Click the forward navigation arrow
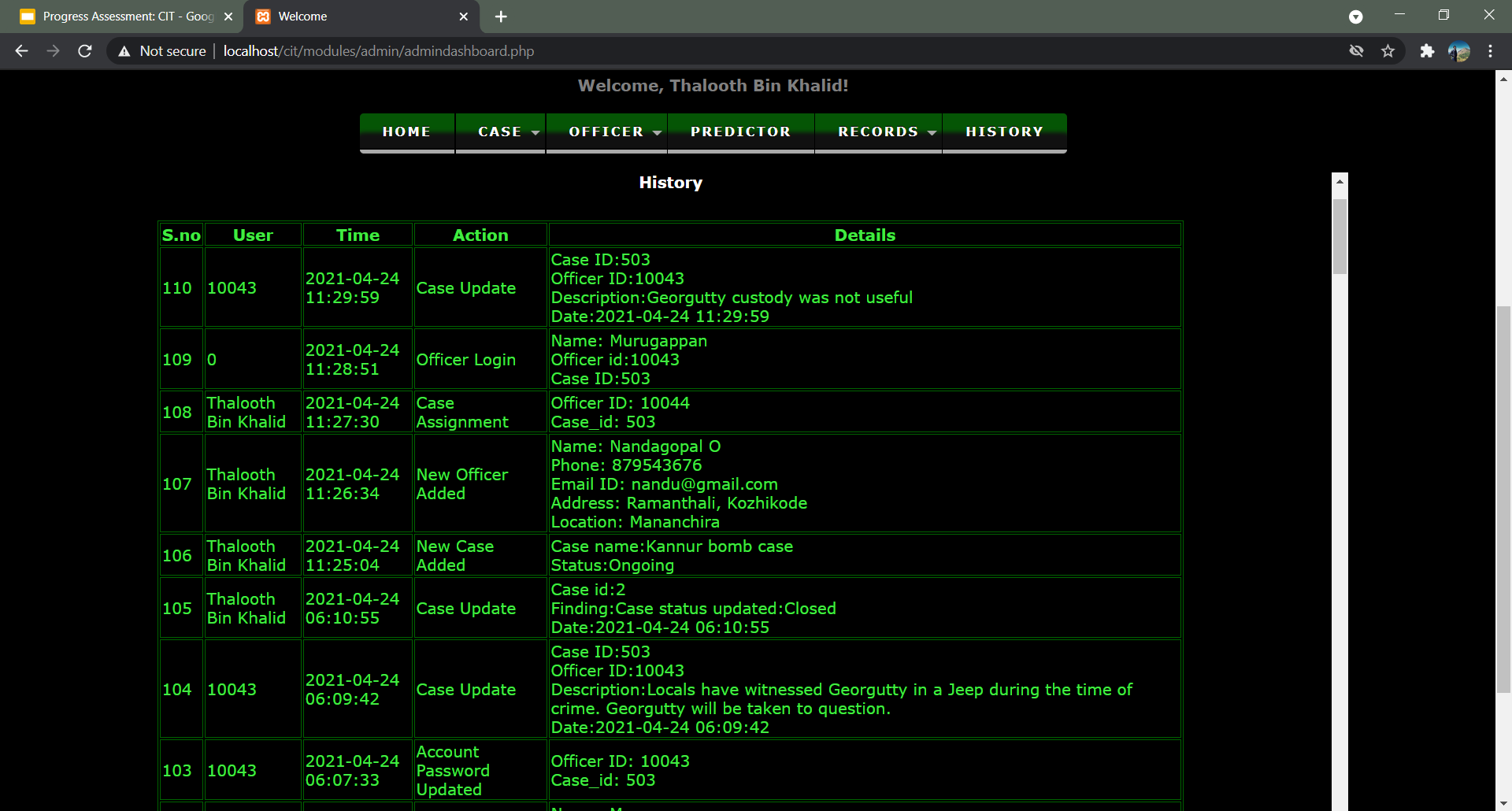 click(53, 50)
